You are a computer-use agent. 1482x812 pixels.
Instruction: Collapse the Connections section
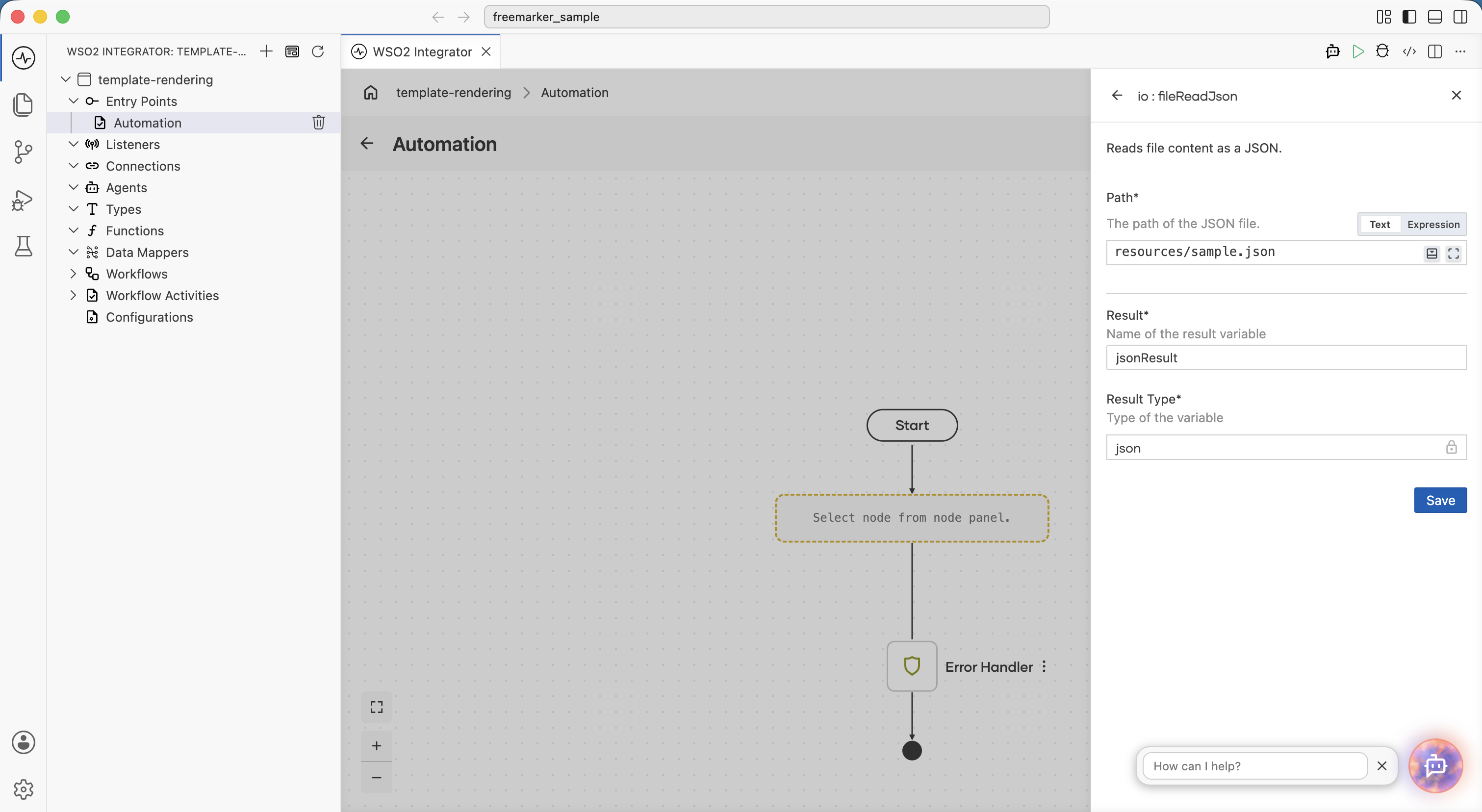pyautogui.click(x=73, y=166)
